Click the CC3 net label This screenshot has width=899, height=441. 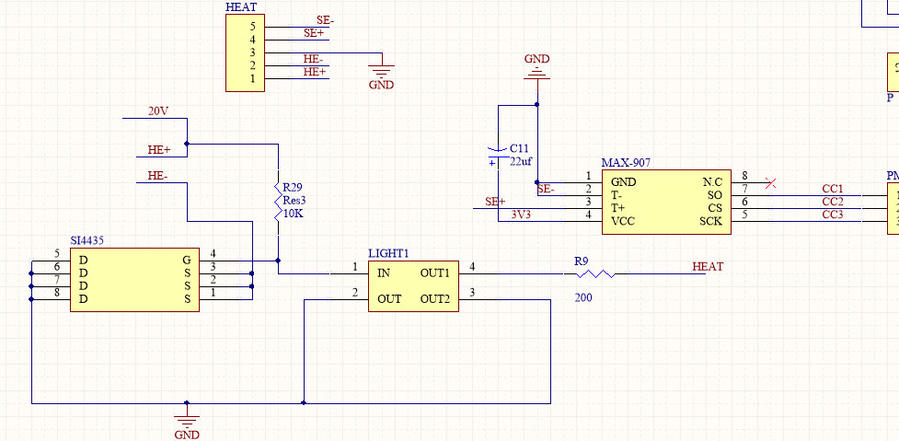(x=832, y=215)
